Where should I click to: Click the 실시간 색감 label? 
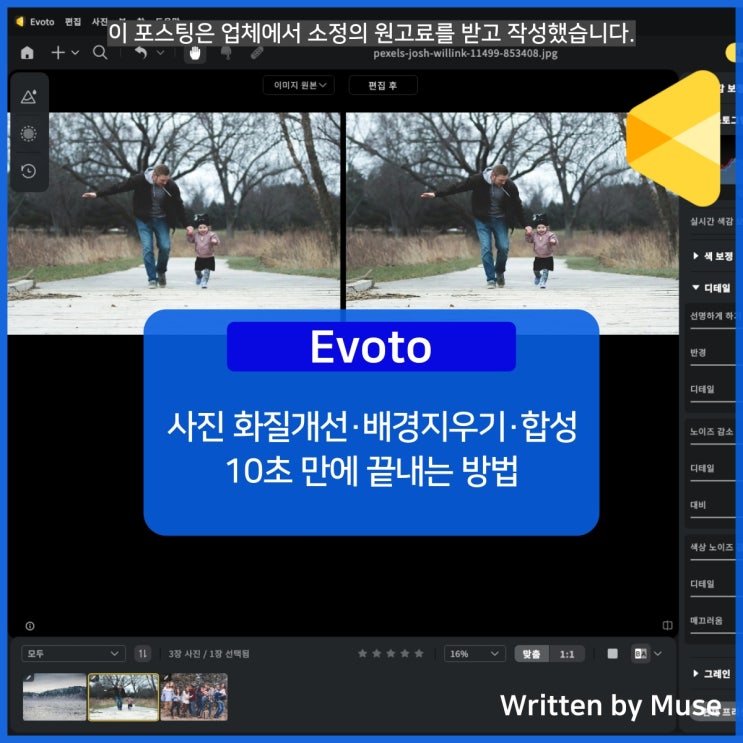711,221
